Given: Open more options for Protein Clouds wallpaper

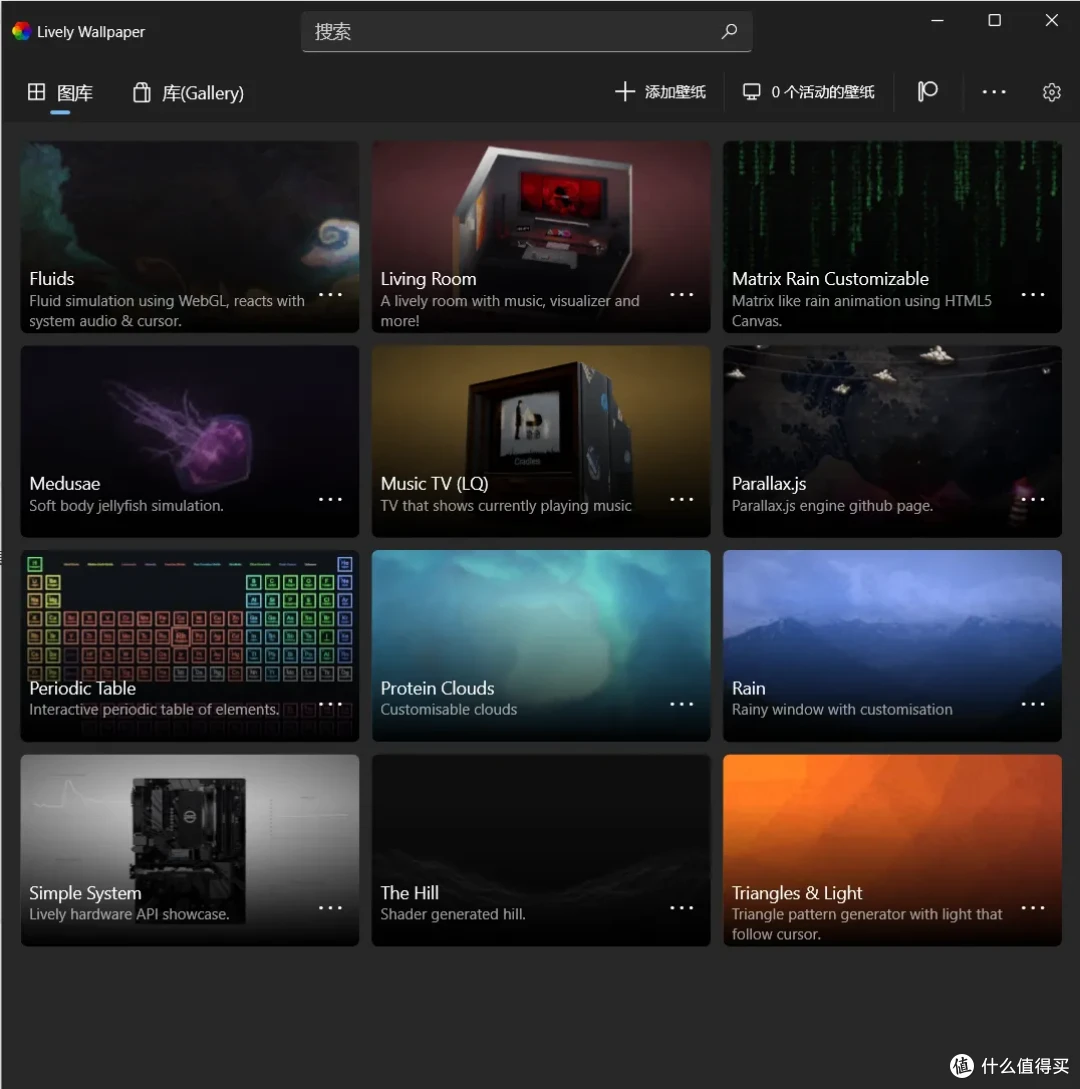Looking at the screenshot, I should (681, 704).
